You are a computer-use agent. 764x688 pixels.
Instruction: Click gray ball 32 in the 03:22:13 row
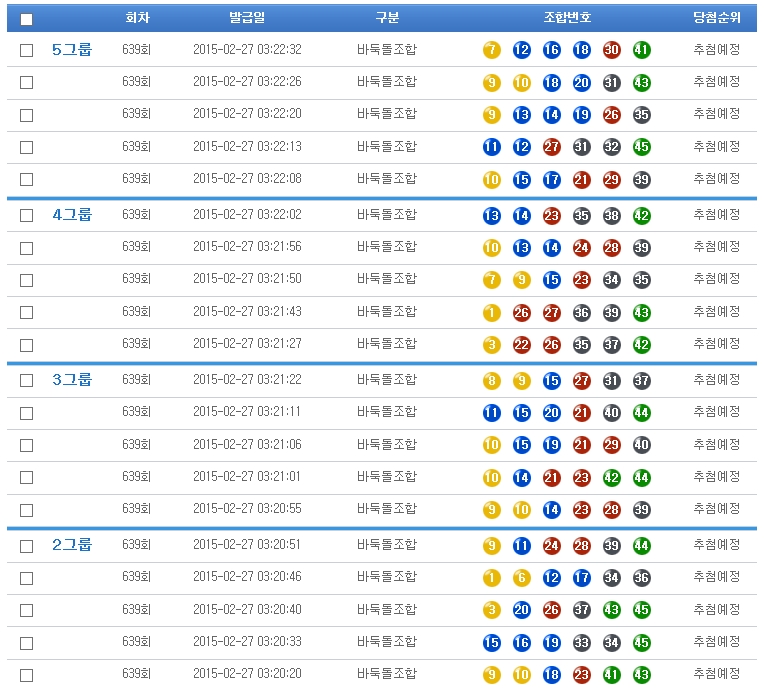(x=611, y=147)
